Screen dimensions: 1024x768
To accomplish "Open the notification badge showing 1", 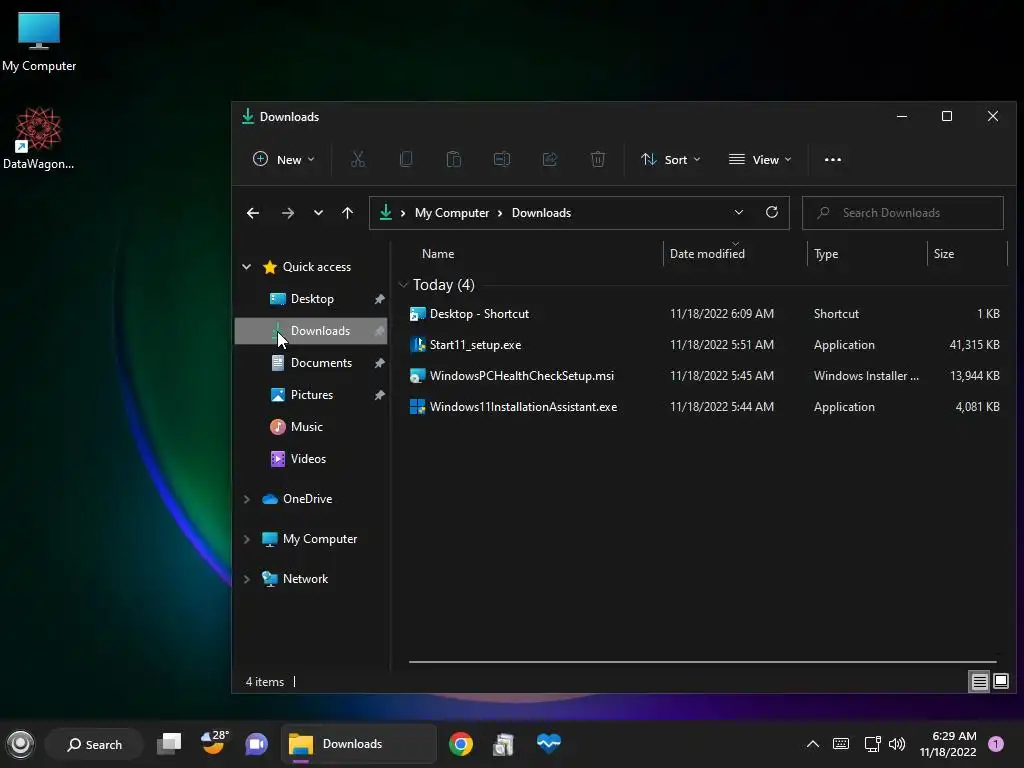I will point(996,744).
